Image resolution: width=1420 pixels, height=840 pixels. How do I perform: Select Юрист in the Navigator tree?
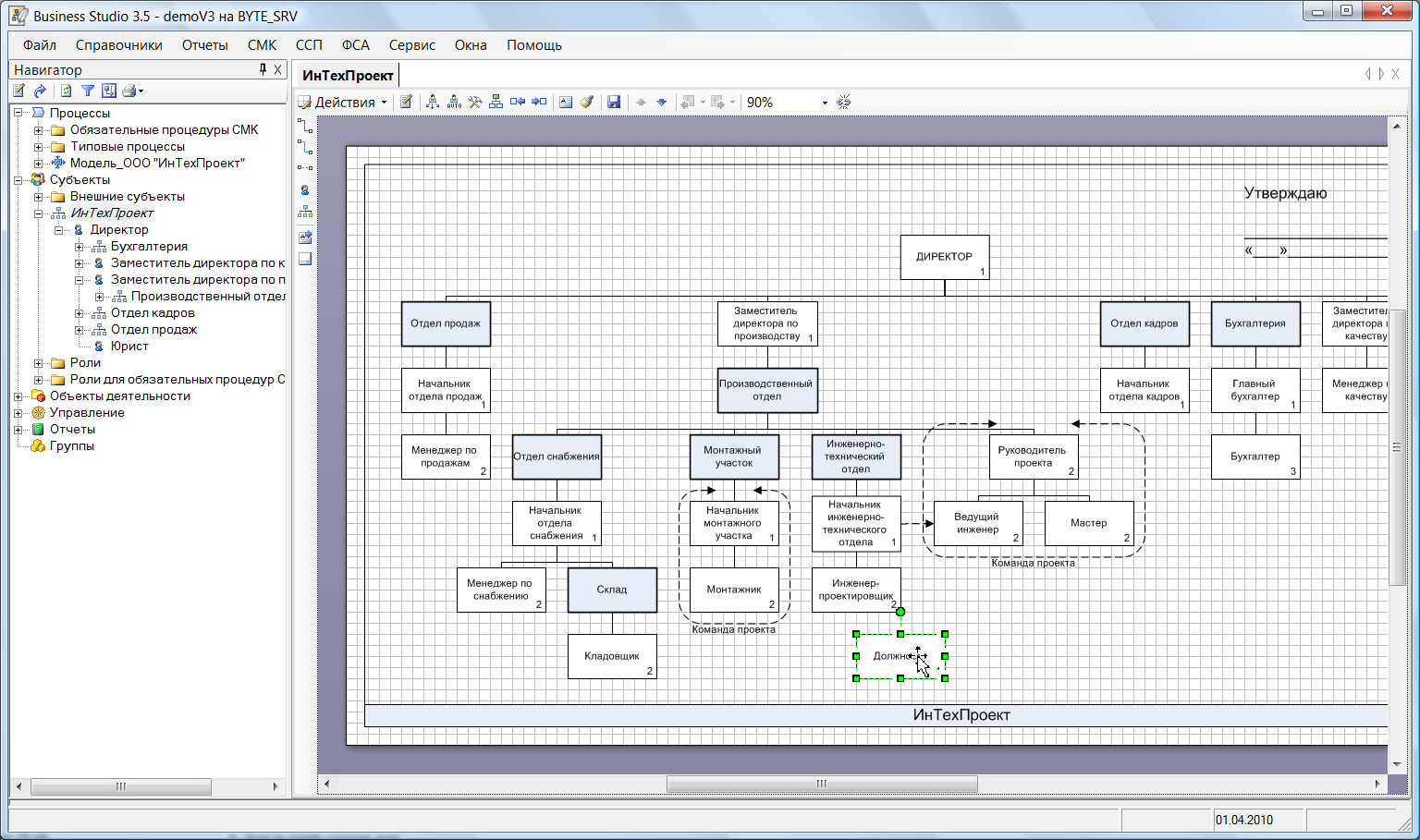click(x=129, y=347)
